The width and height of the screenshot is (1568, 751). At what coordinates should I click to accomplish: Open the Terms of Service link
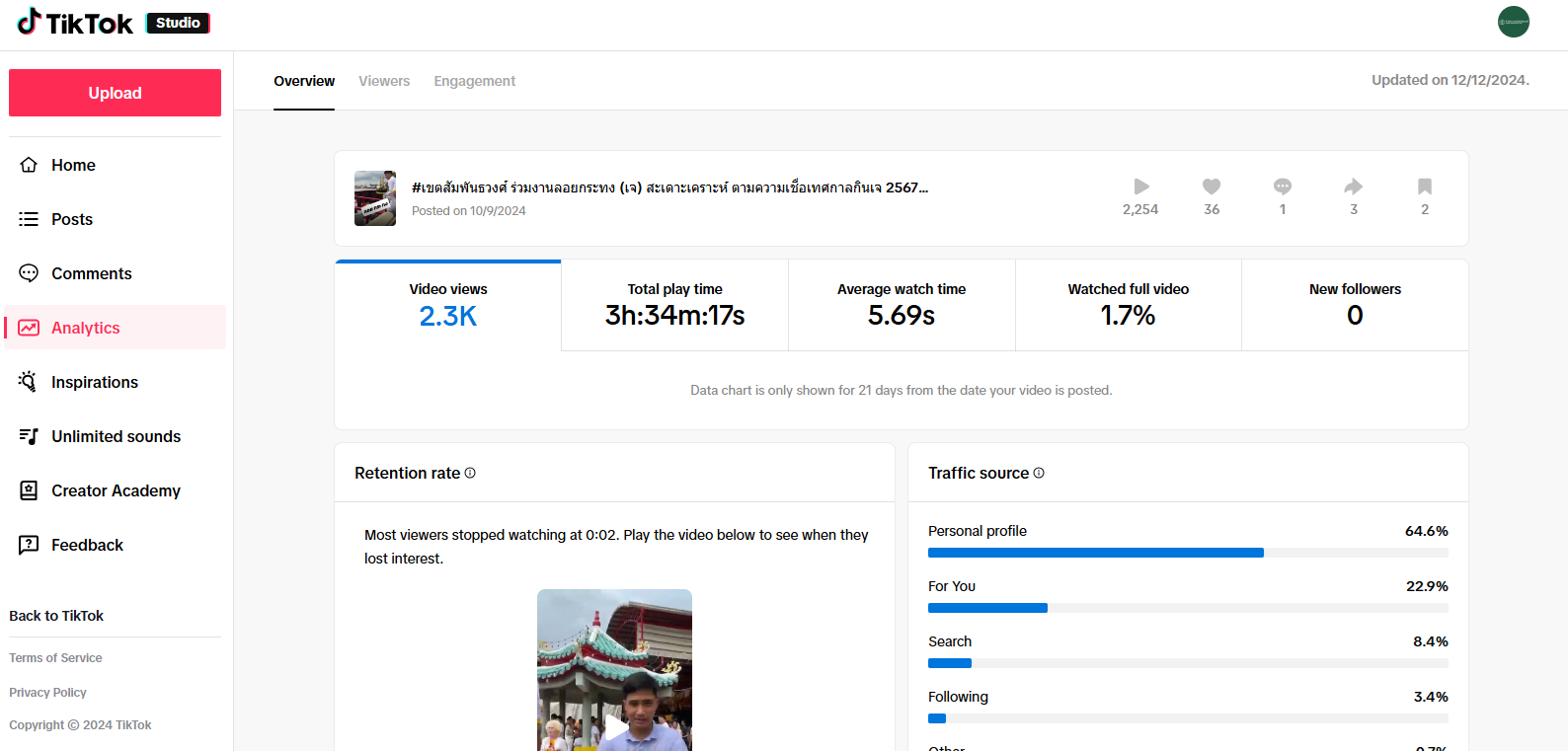pos(55,658)
